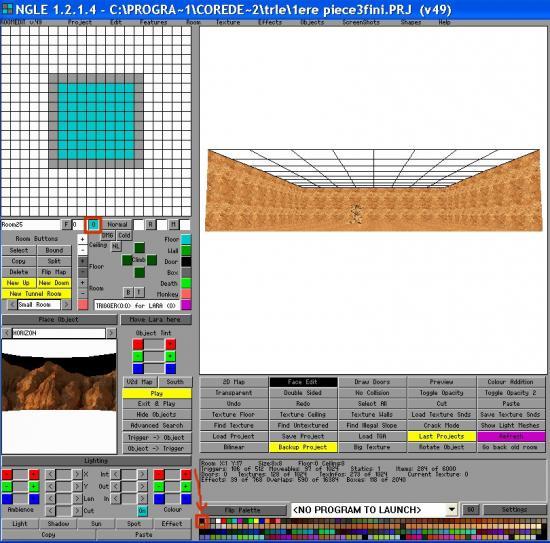Viewport: 550px width, 543px height.
Task: Step to next room size after Small Room
Action: point(66,304)
